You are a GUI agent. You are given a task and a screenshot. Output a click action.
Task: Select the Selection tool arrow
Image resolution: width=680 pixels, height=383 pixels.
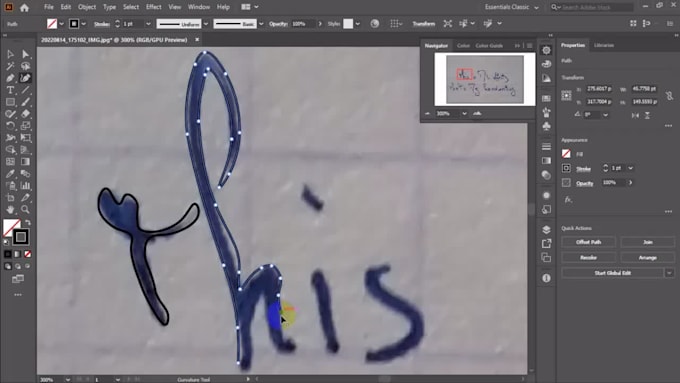point(10,54)
